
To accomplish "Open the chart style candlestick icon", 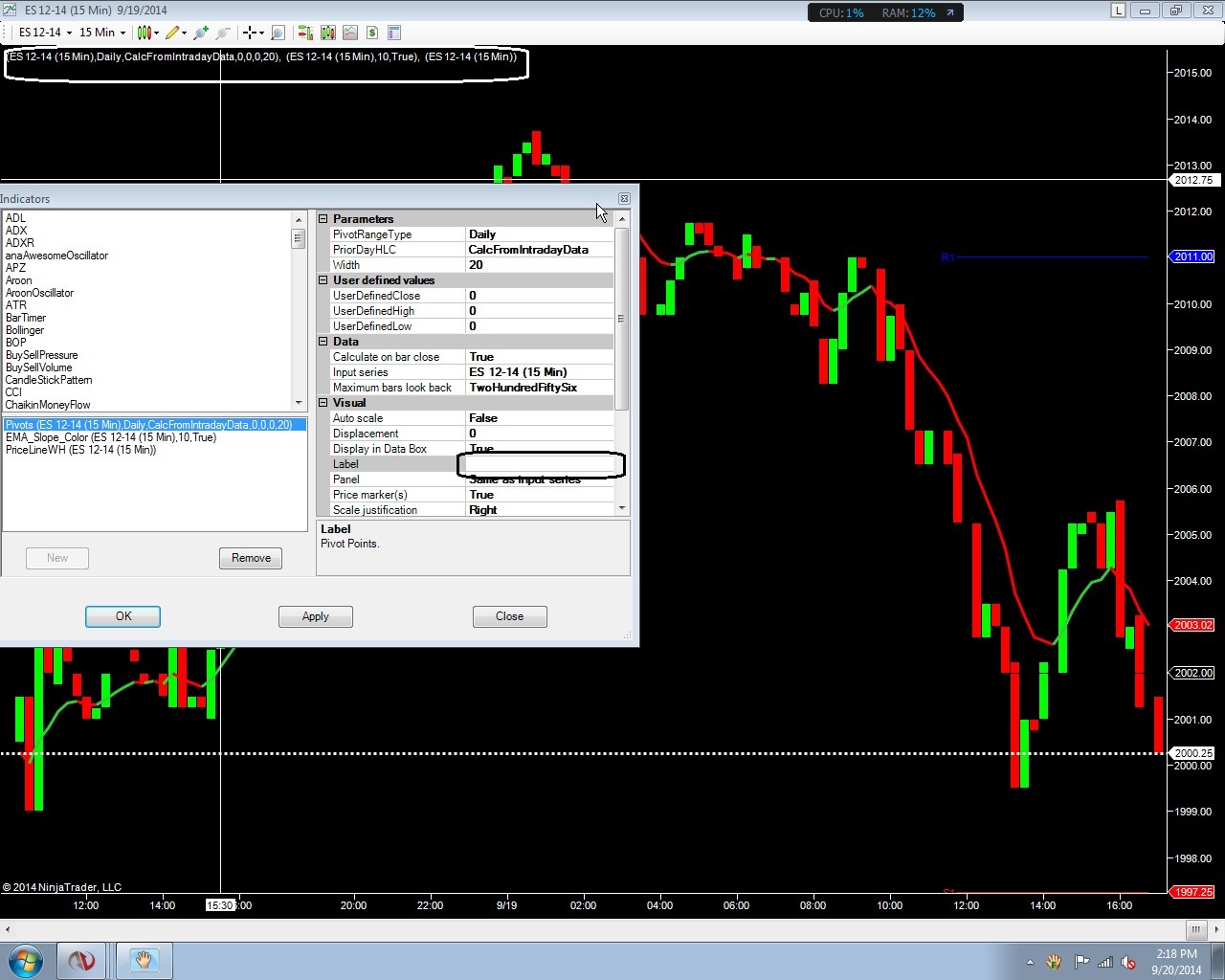I will [144, 33].
